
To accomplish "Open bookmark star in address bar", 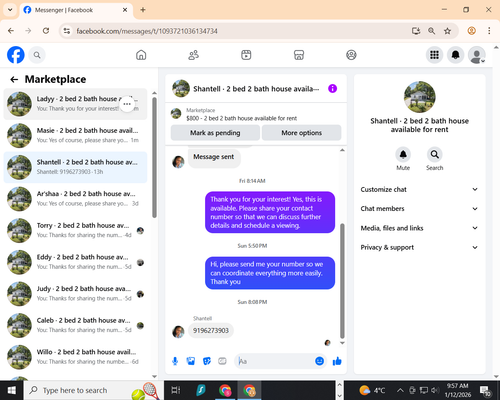I will click(x=447, y=31).
